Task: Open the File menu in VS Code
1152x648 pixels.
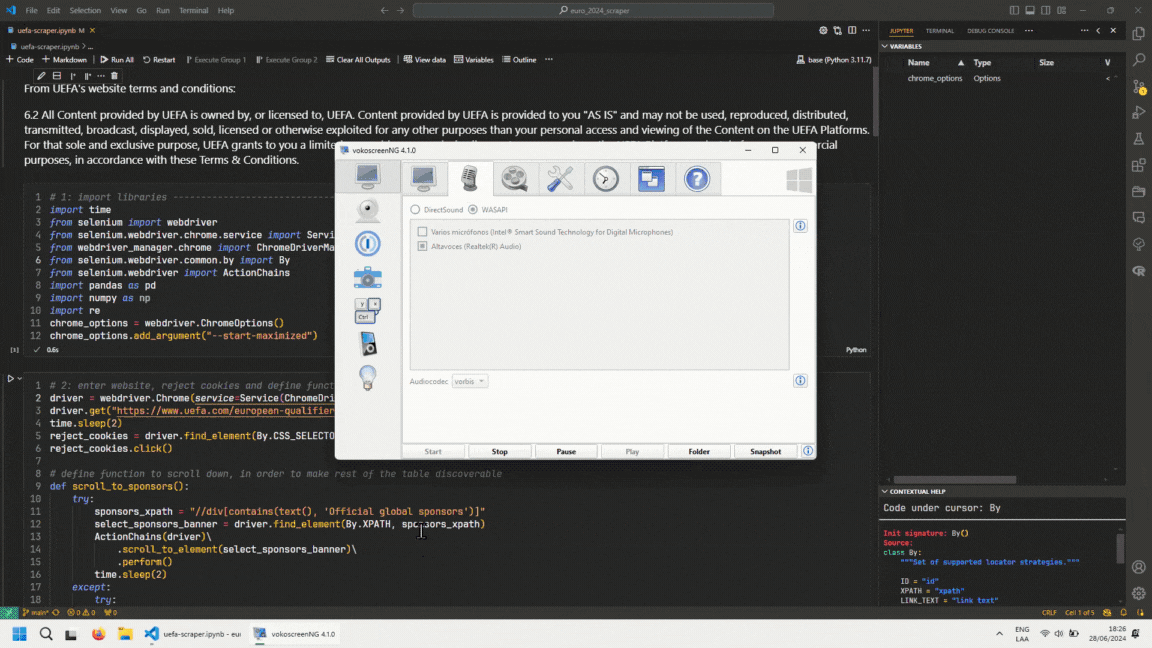Action: point(32,10)
